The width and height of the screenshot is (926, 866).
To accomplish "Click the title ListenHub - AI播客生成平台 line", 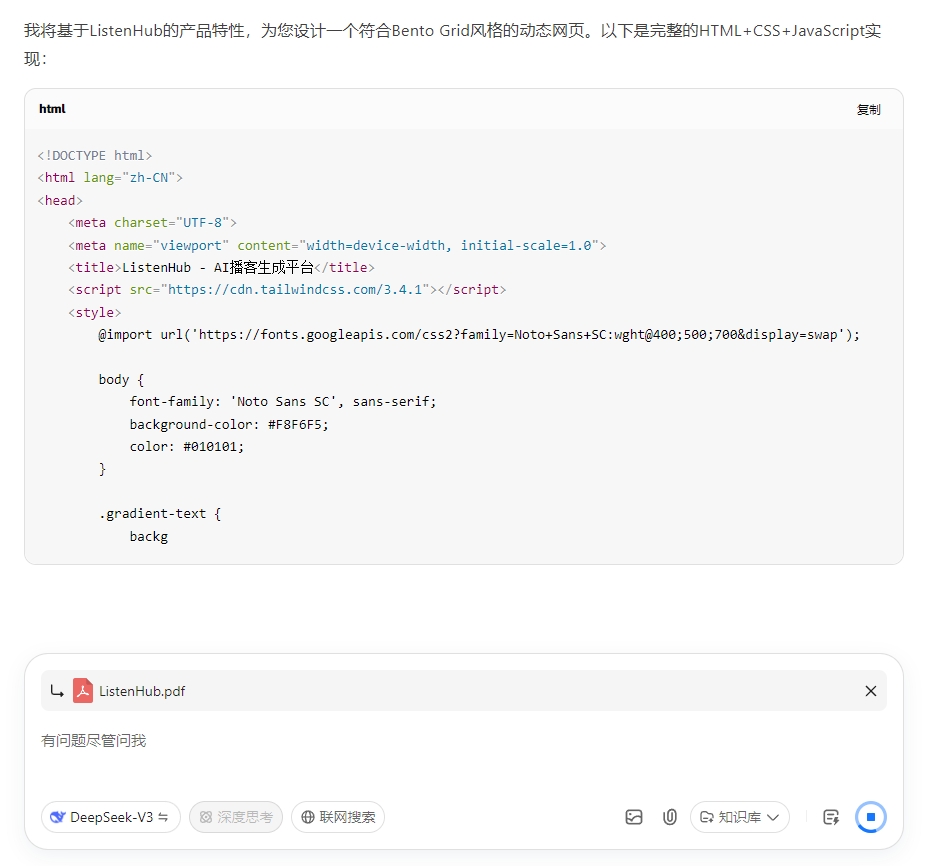I will pyautogui.click(x=221, y=268).
